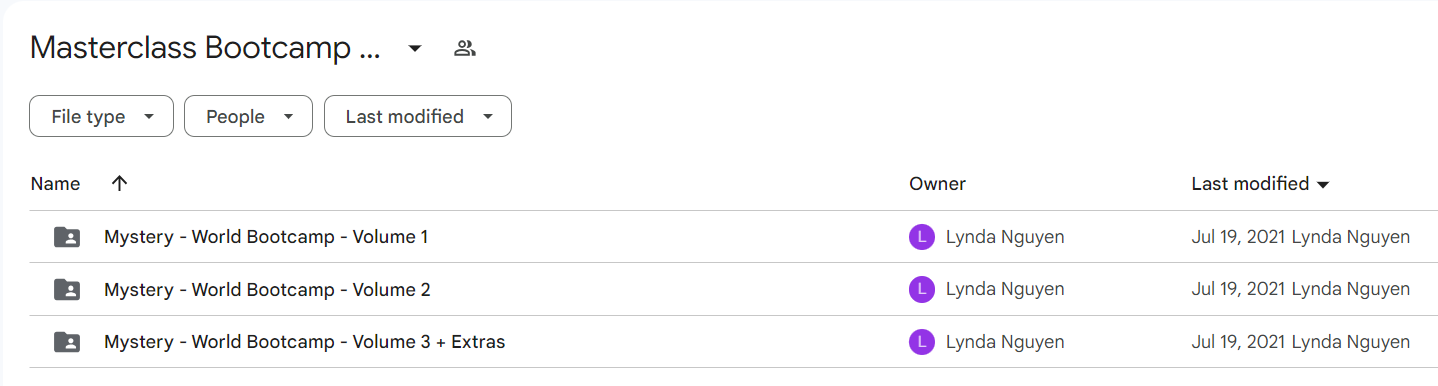Select Mystery - World Bootcamp - Volume 1
Screen dimensions: 1438x386
(266, 237)
